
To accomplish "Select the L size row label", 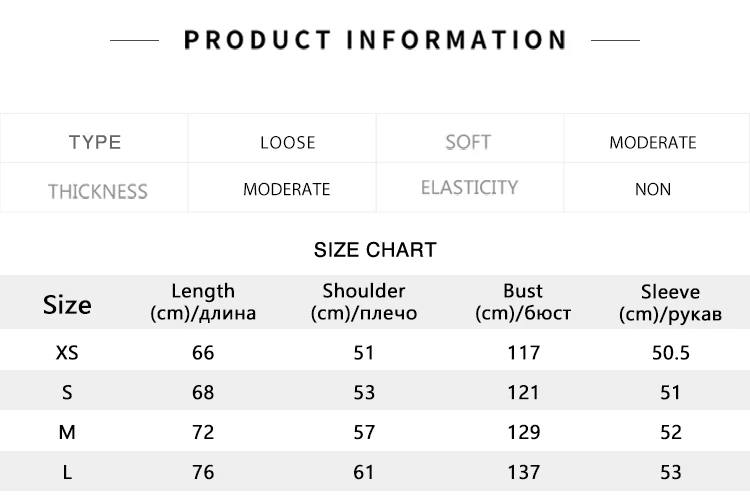I will pos(67,472).
